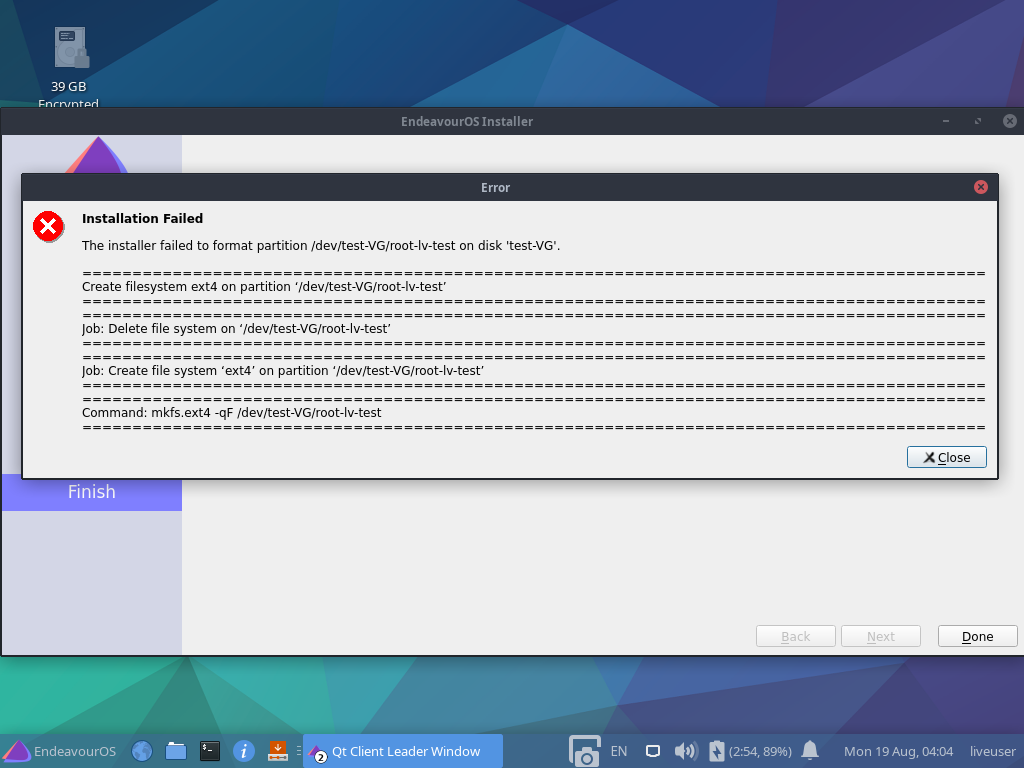The width and height of the screenshot is (1024, 768).
Task: Open the volume speaker control
Action: point(686,751)
